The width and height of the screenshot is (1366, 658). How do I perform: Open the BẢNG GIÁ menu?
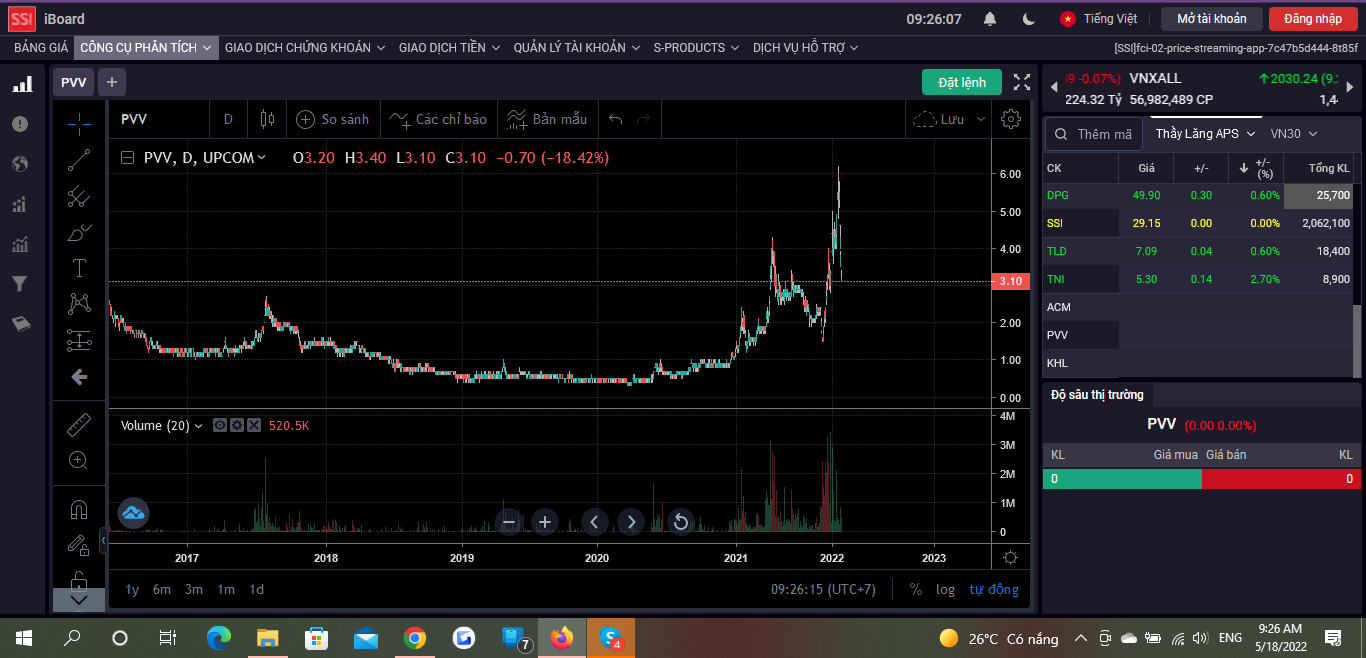click(x=41, y=47)
